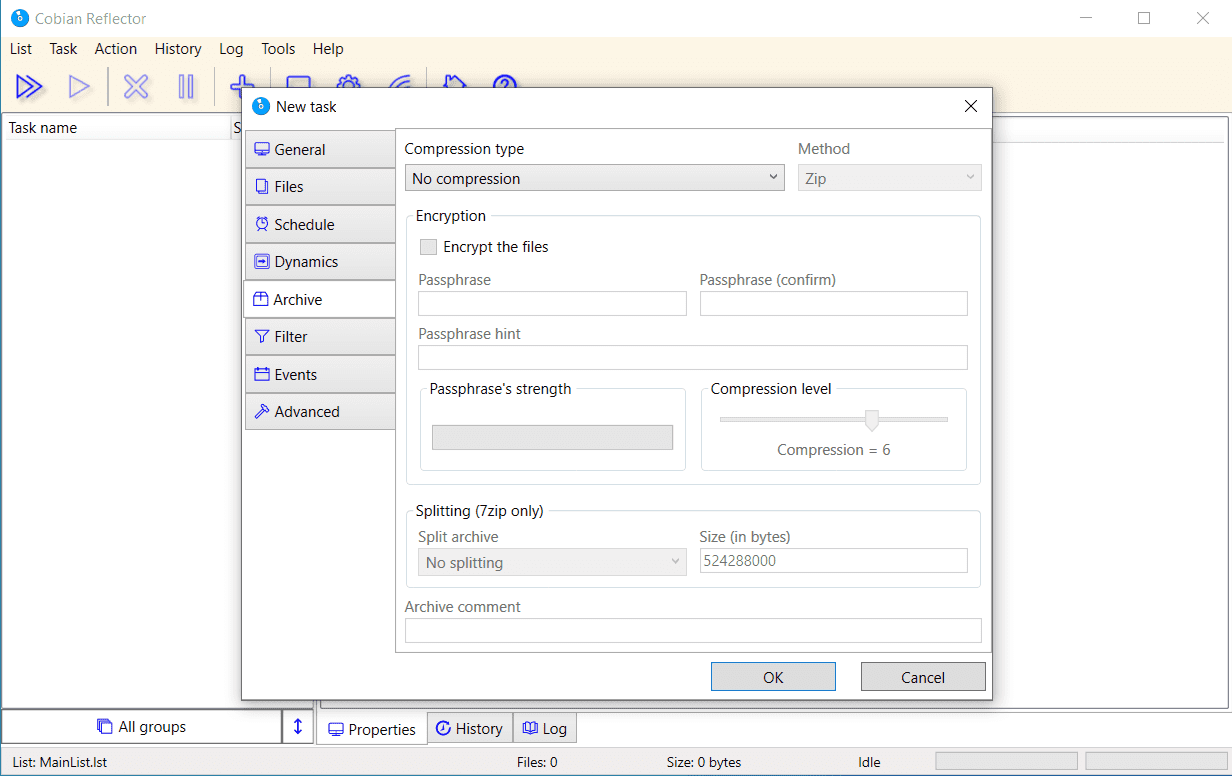Switch to the History bottom tab
The width and height of the screenshot is (1232, 776).
click(x=470, y=728)
